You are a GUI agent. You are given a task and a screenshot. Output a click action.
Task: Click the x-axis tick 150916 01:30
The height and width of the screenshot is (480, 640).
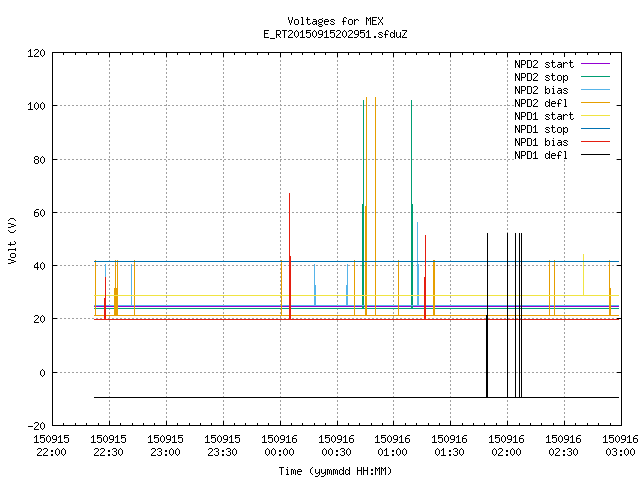(x=450, y=446)
